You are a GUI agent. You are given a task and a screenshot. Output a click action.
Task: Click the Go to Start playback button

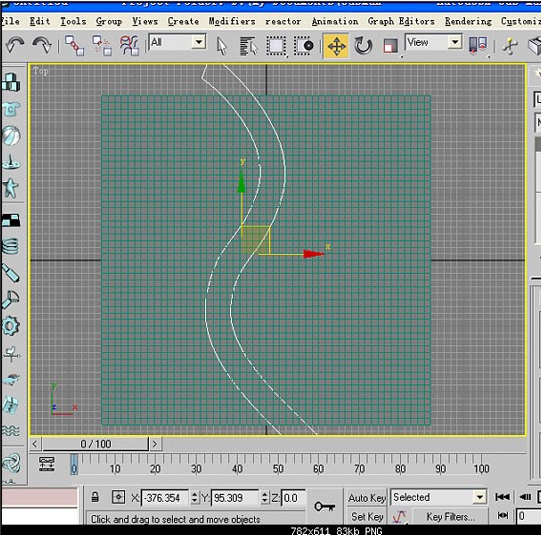click(502, 497)
